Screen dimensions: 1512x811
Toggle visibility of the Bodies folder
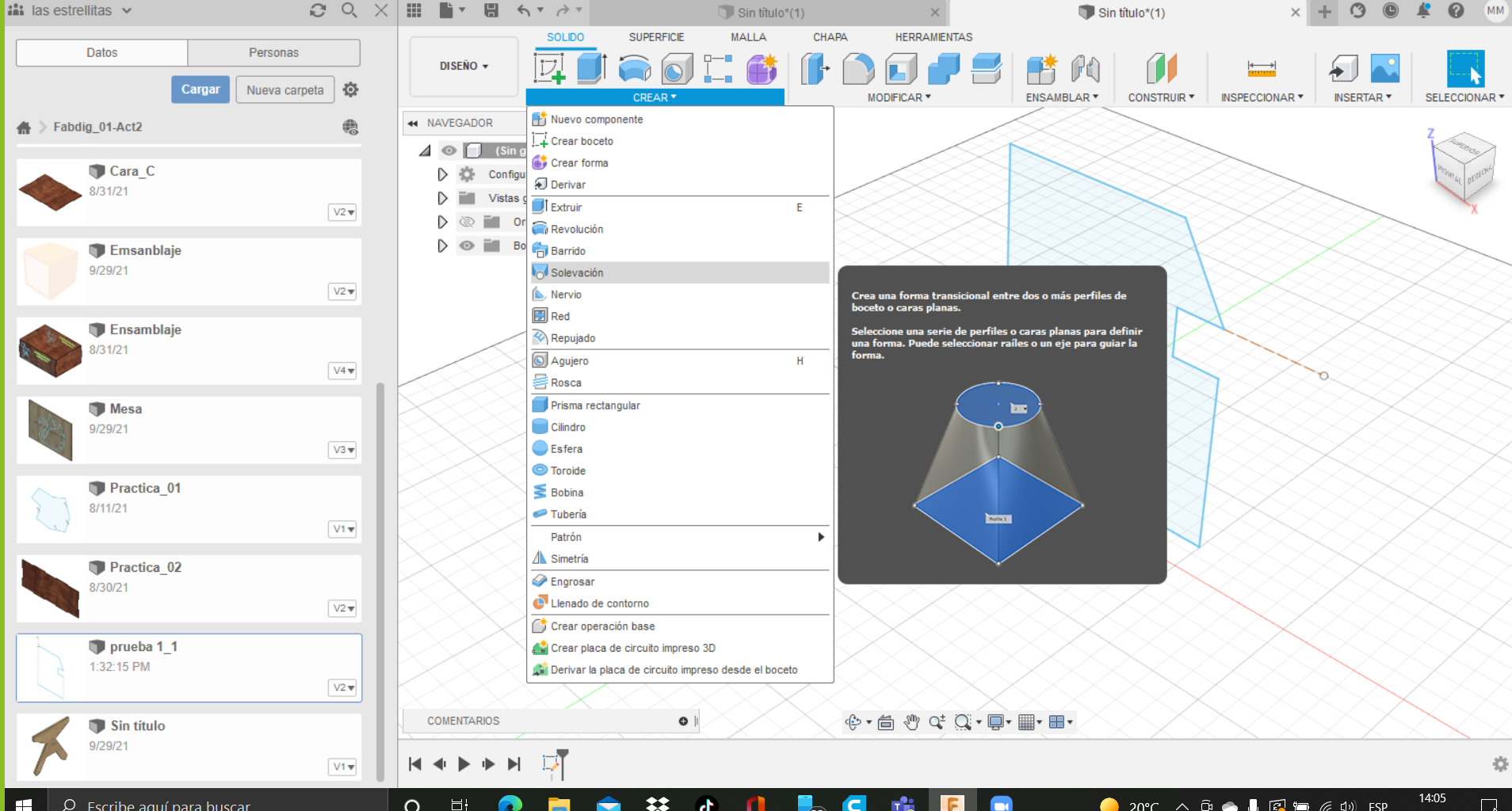point(467,246)
